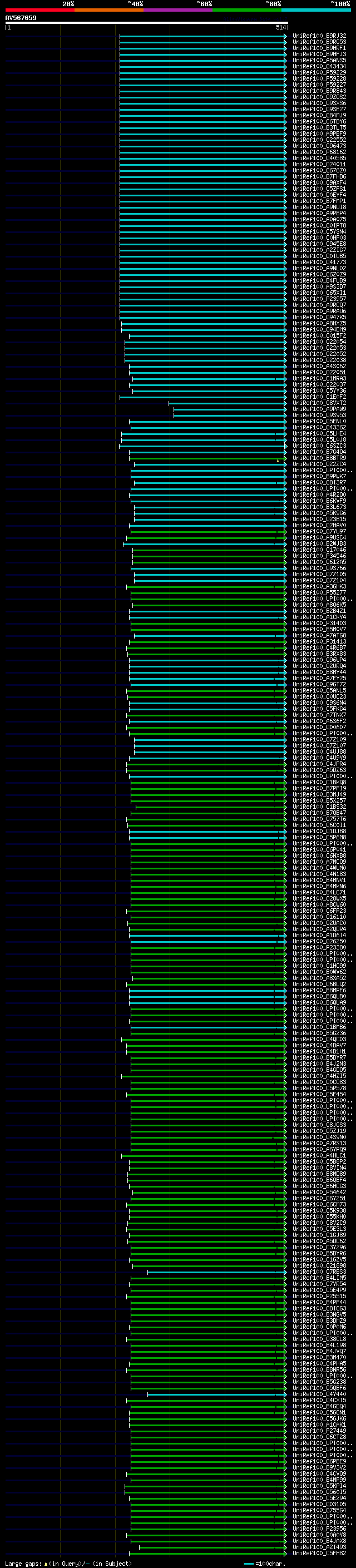
Task: Select hit label UniRef100_Q7YU97
Action: tap(319, 531)
